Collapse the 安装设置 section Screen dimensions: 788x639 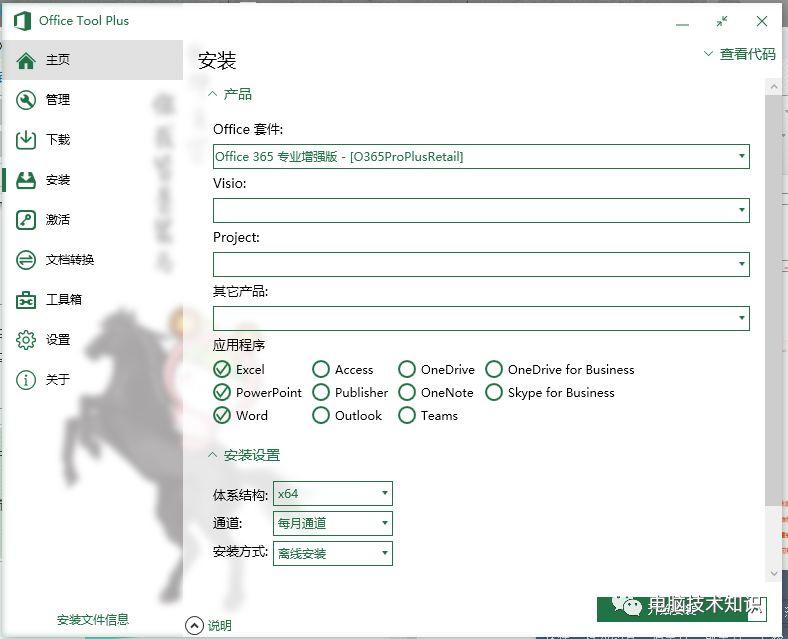click(244, 455)
